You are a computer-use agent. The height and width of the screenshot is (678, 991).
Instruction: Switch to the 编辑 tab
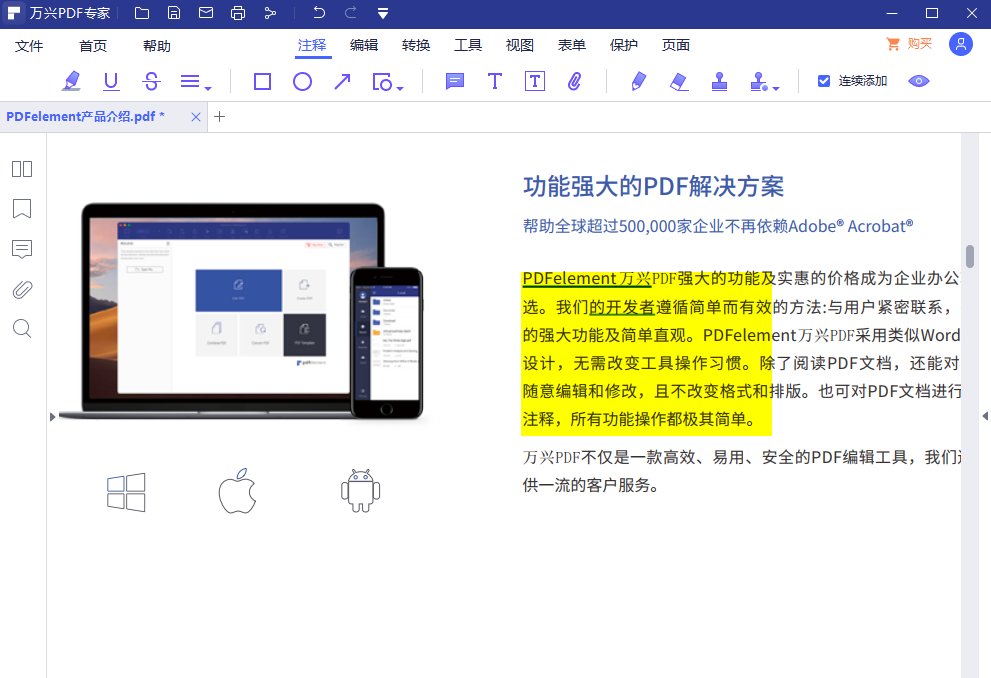364,45
